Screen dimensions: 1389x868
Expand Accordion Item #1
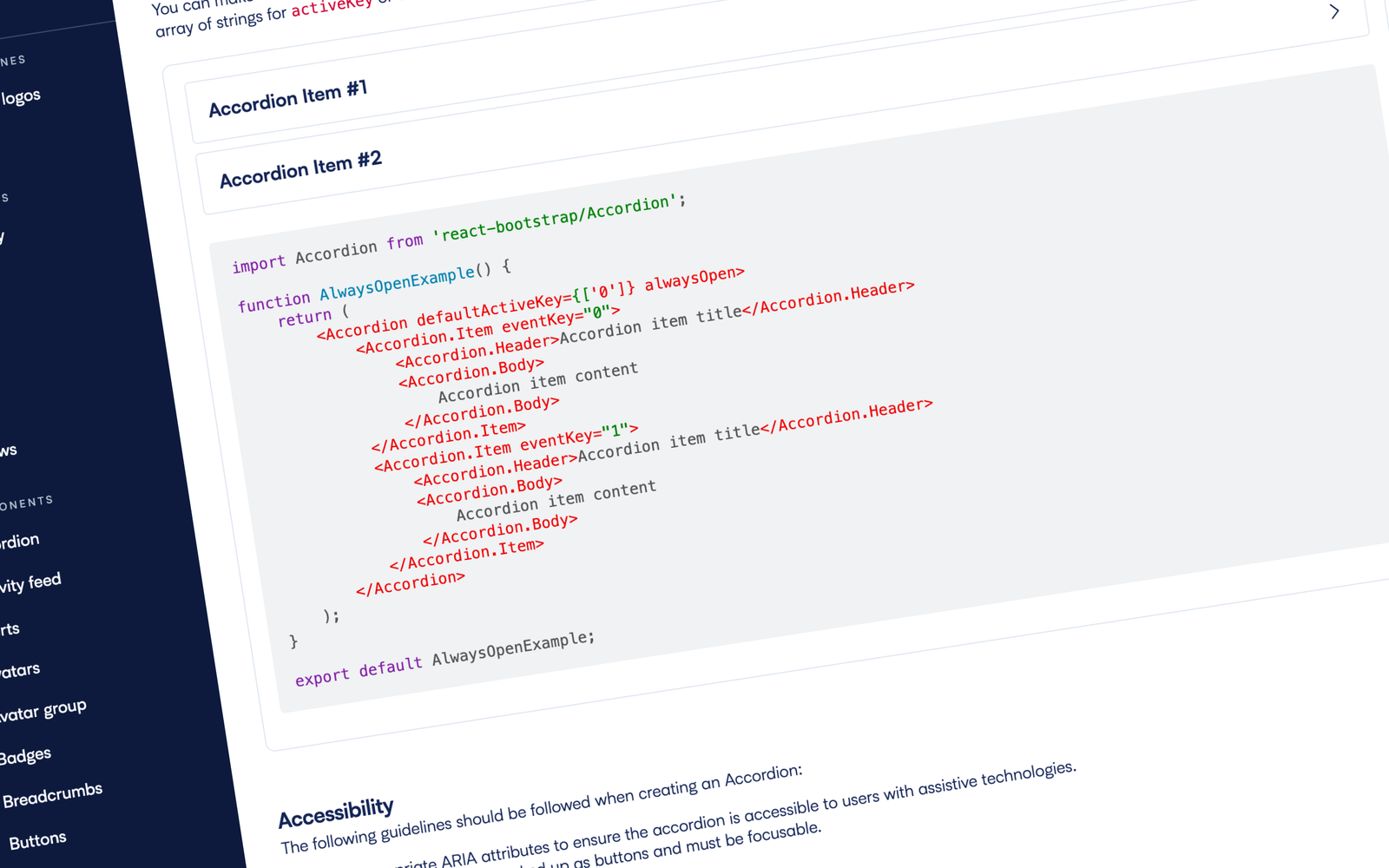coord(288,99)
